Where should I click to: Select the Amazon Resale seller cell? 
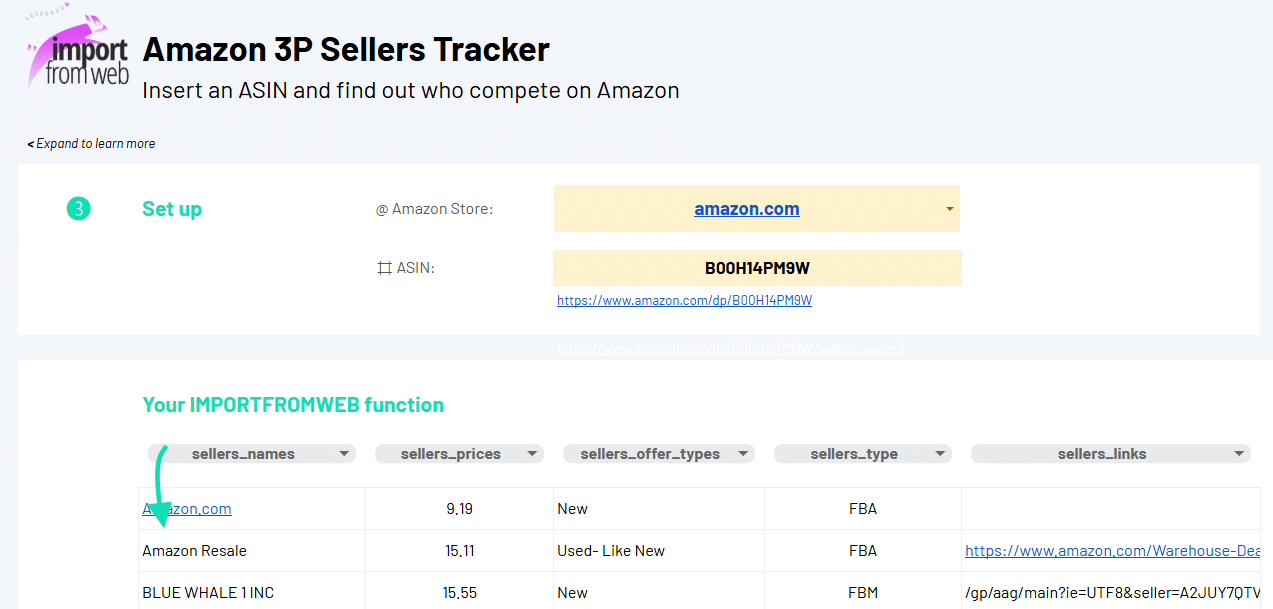coord(195,551)
